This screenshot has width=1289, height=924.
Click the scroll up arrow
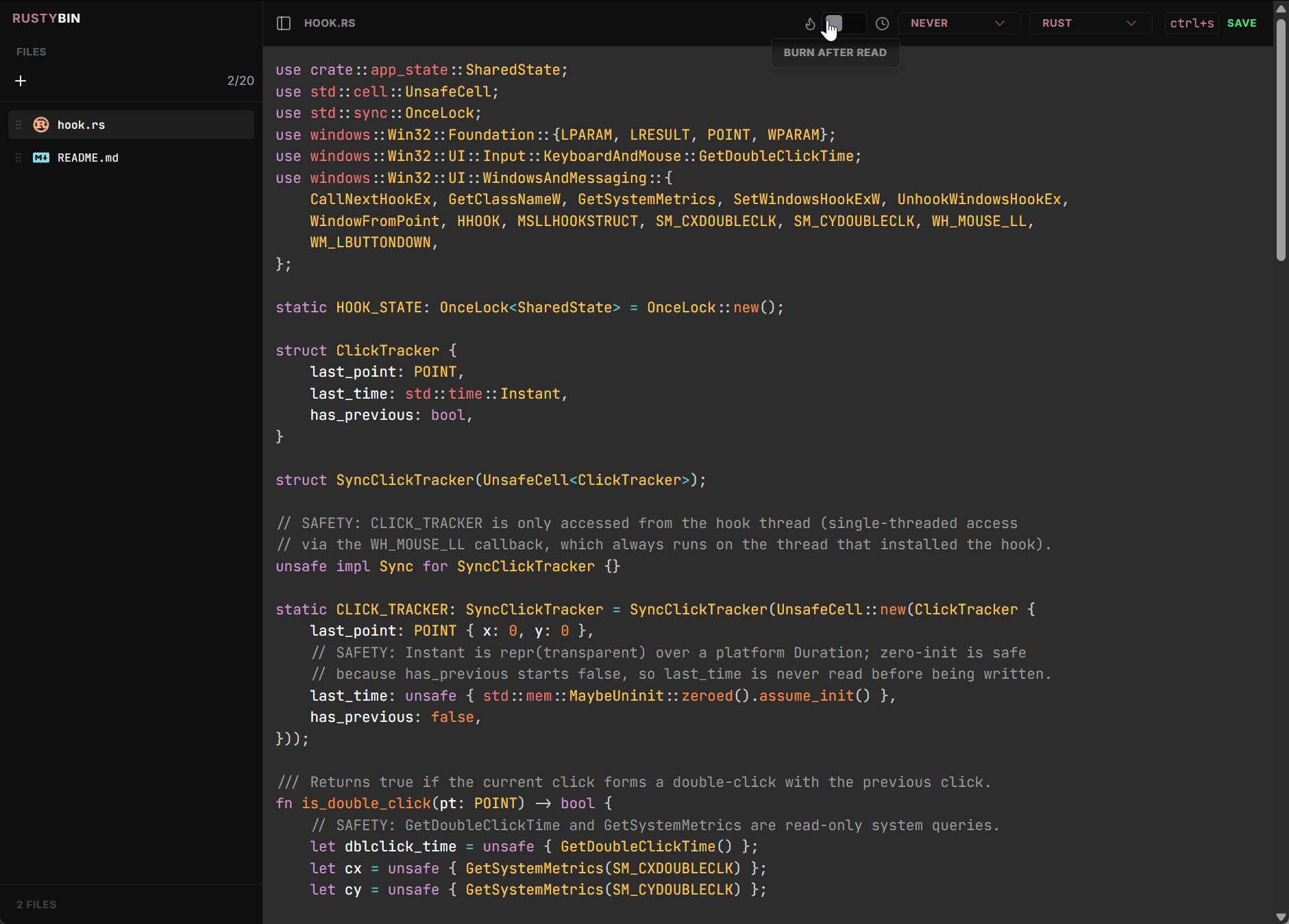coord(1281,8)
